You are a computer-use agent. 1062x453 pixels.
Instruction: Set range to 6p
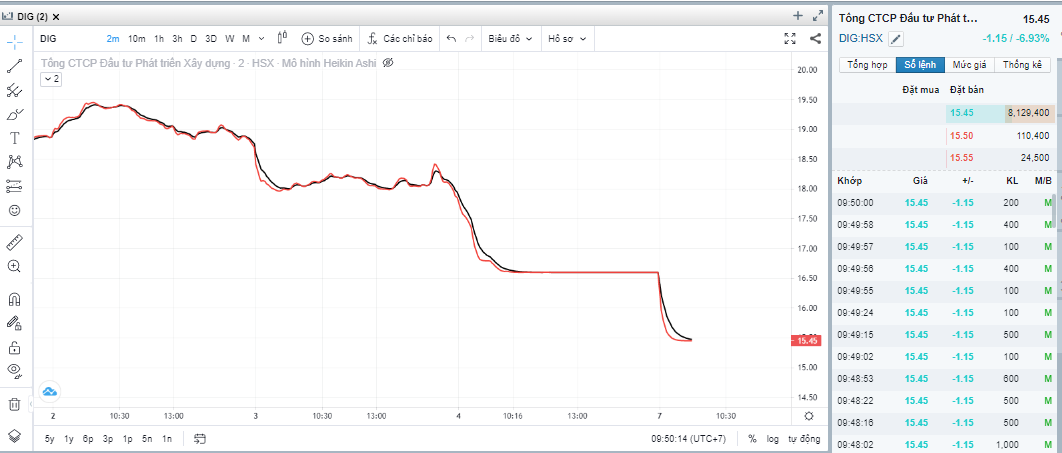(x=88, y=439)
